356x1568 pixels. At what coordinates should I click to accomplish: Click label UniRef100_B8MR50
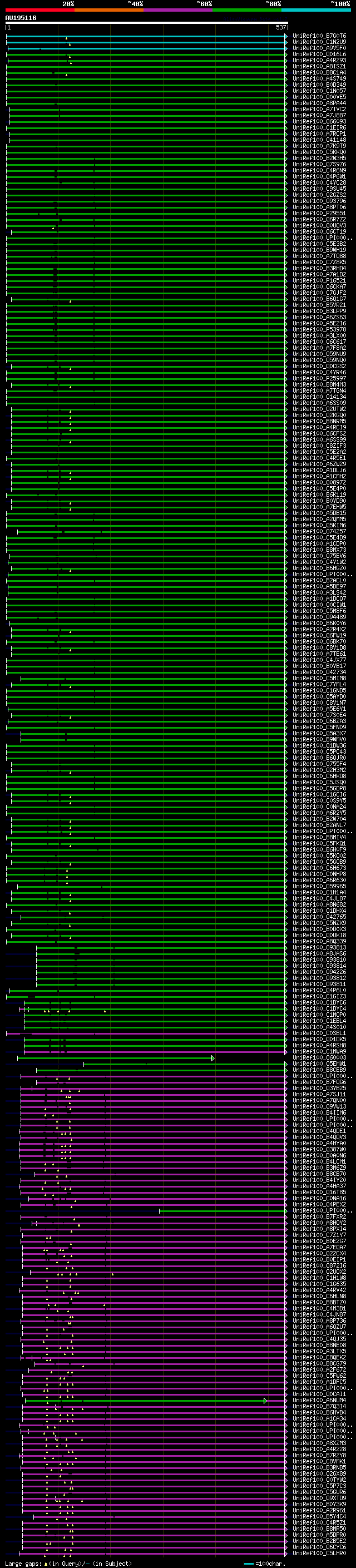coord(319,1529)
